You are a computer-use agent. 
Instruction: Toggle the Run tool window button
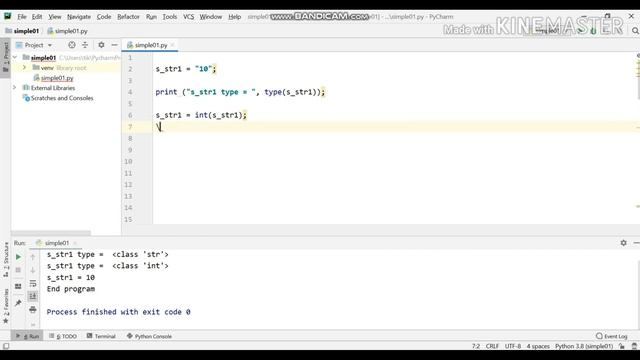coord(28,336)
